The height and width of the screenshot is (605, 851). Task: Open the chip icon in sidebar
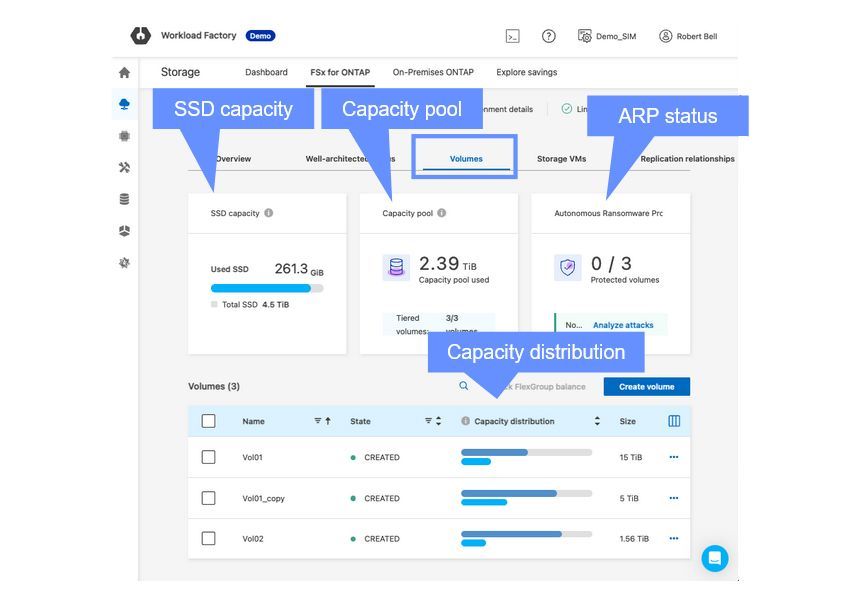click(124, 136)
